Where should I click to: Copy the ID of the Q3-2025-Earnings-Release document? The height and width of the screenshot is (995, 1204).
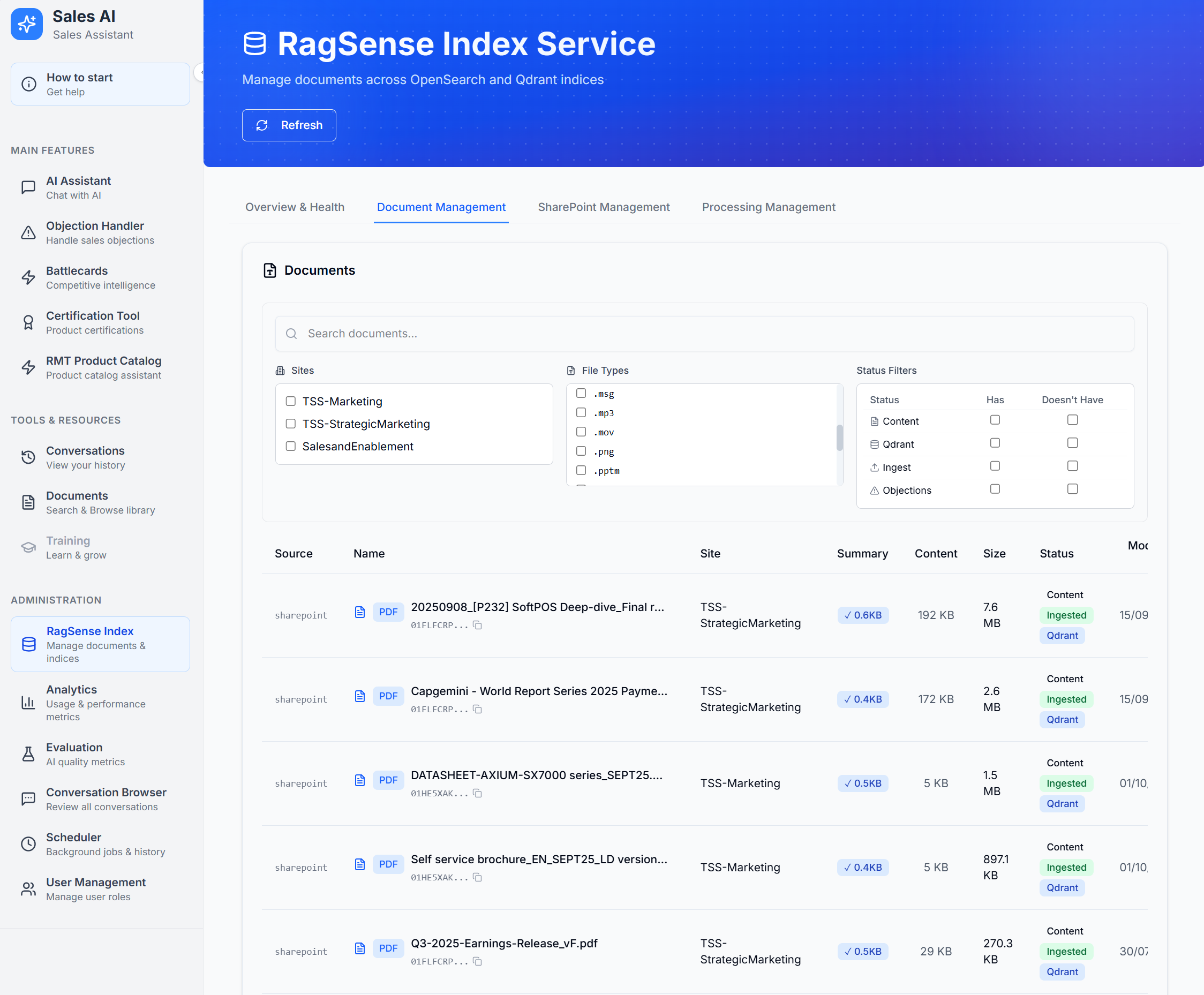click(477, 962)
